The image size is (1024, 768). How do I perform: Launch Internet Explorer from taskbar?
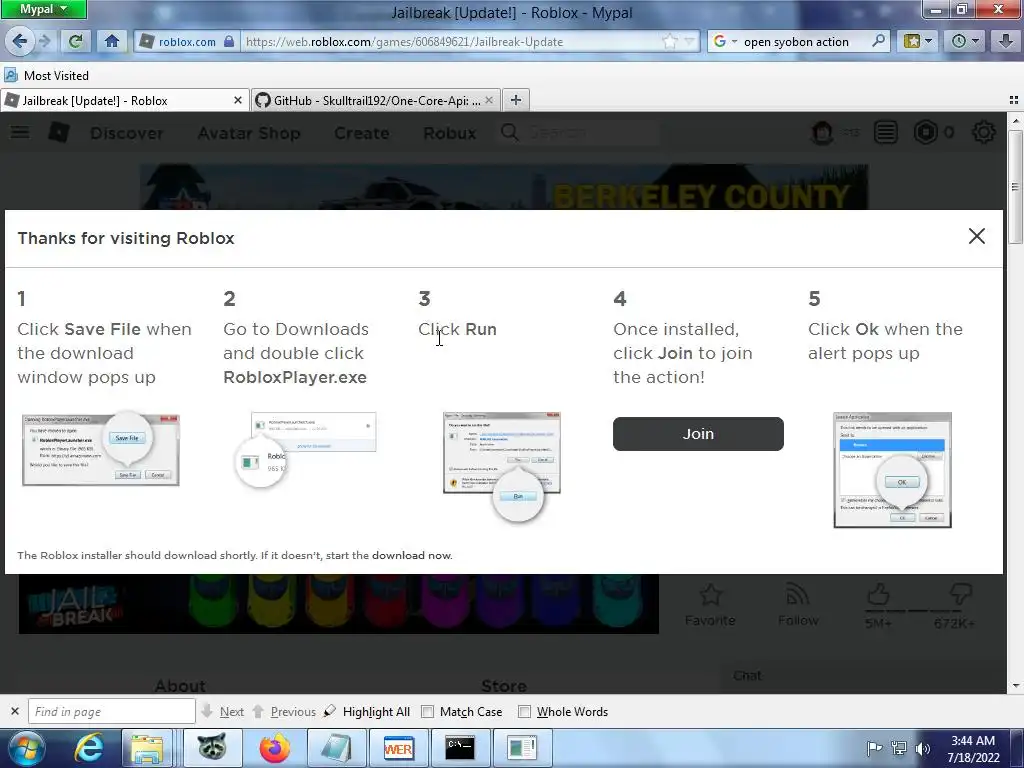coord(88,748)
